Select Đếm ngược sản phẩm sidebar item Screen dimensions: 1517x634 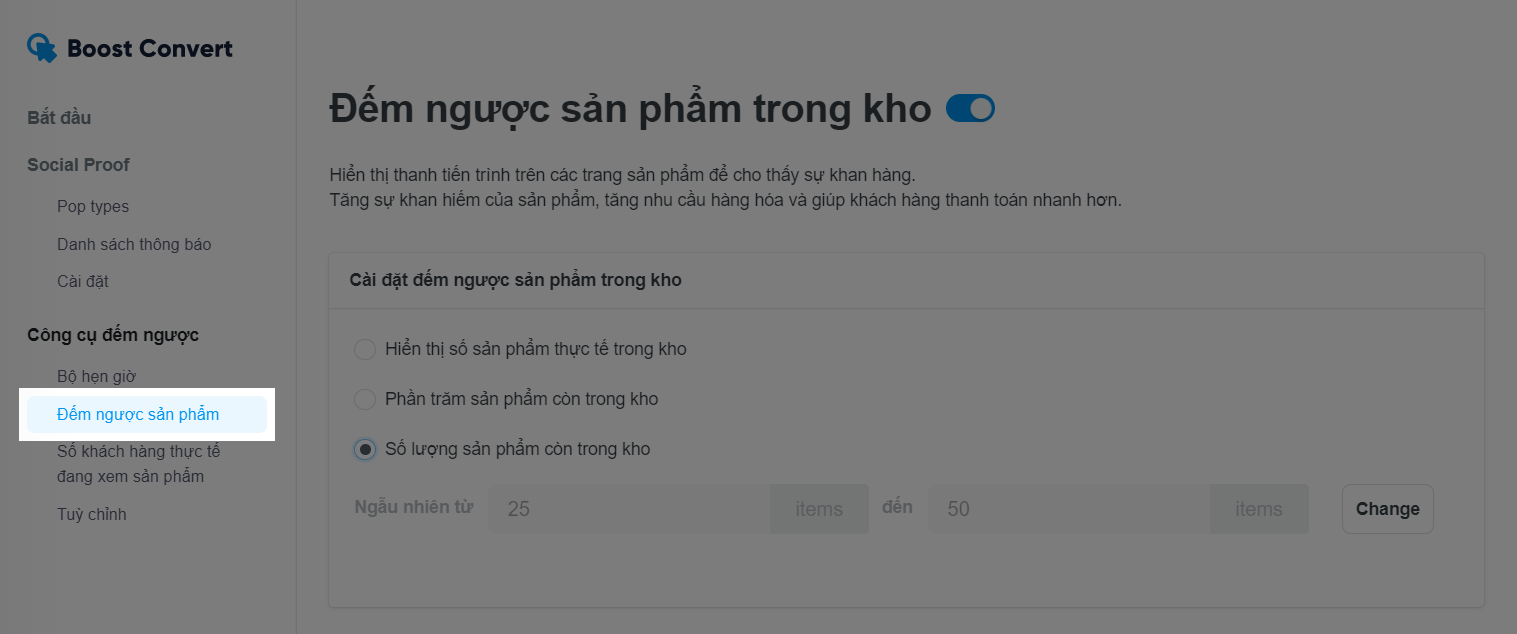pos(147,414)
